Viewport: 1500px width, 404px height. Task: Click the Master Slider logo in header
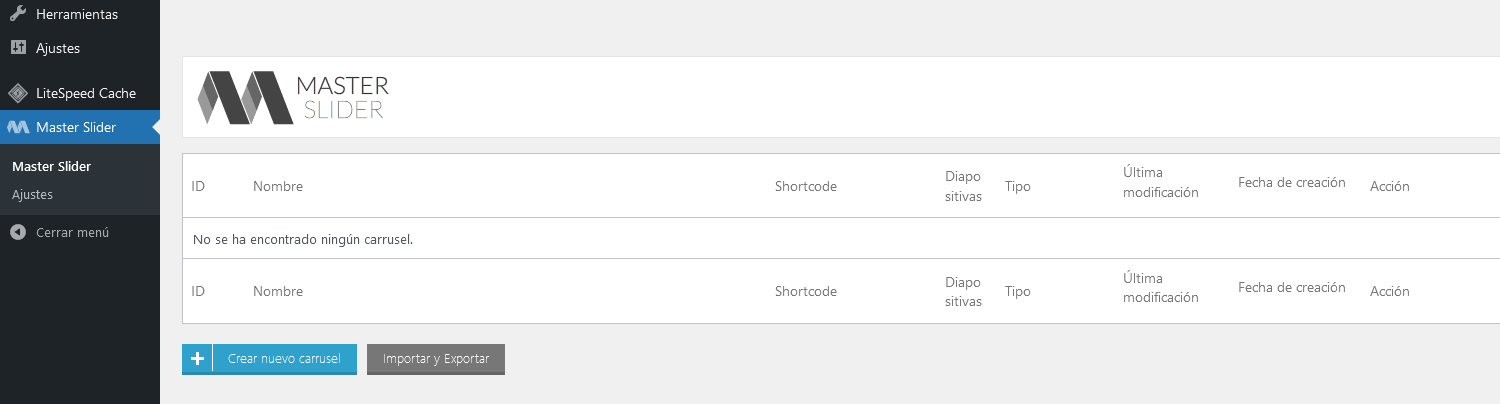click(x=292, y=97)
